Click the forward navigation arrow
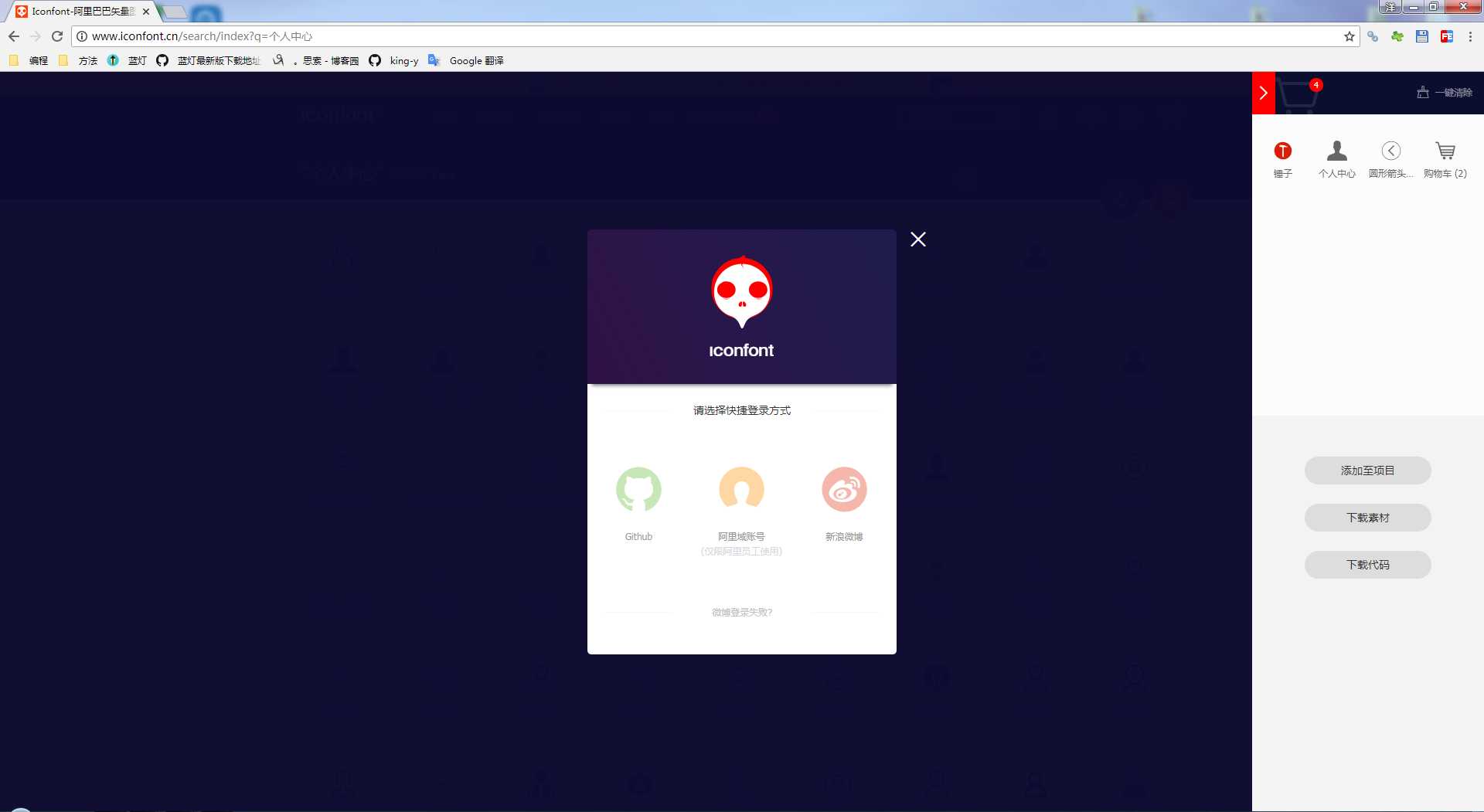The height and width of the screenshot is (812, 1484). (x=36, y=36)
